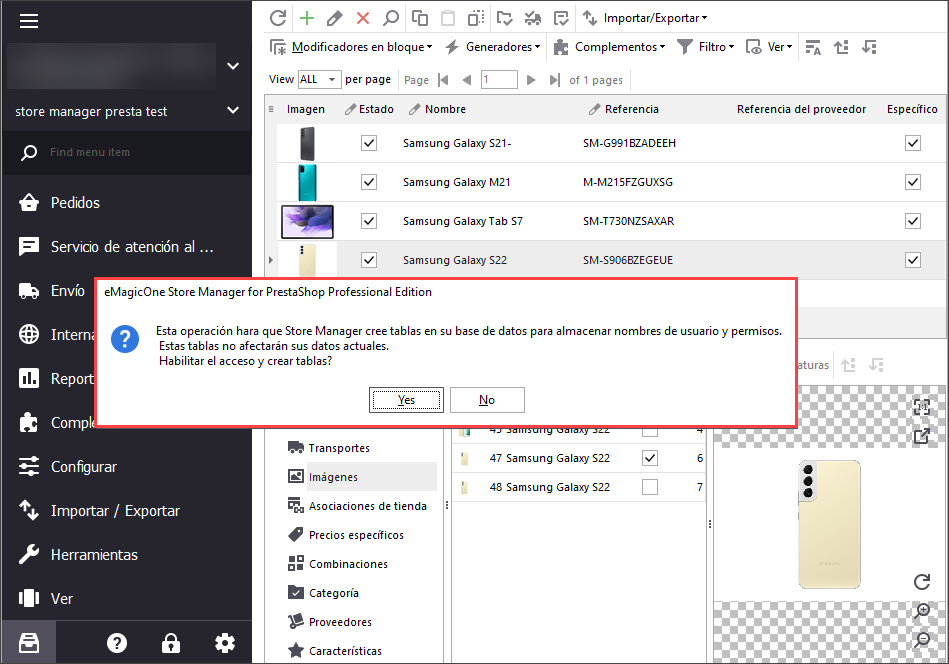Click the search magnifier in toolbar

point(390,18)
